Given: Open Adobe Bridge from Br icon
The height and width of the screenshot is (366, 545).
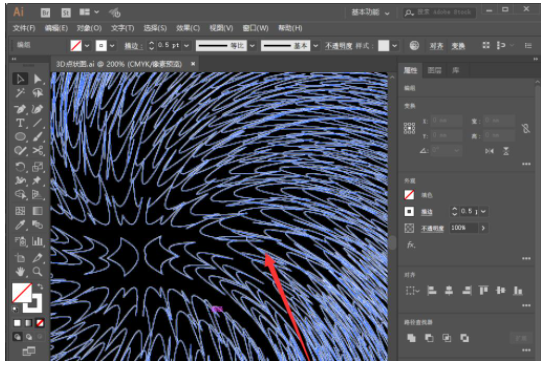Looking at the screenshot, I should 45,13.
